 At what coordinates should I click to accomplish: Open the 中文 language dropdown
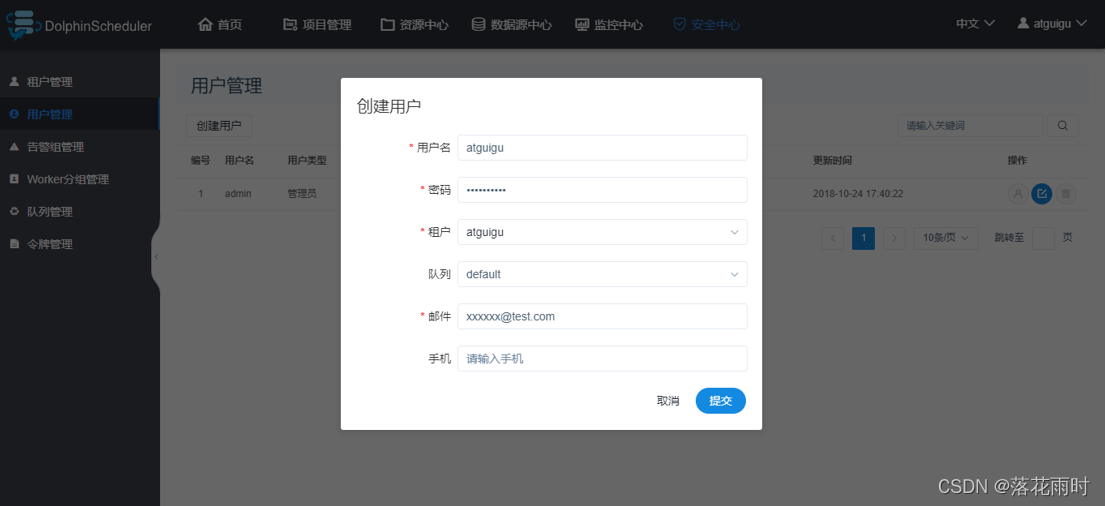976,23
